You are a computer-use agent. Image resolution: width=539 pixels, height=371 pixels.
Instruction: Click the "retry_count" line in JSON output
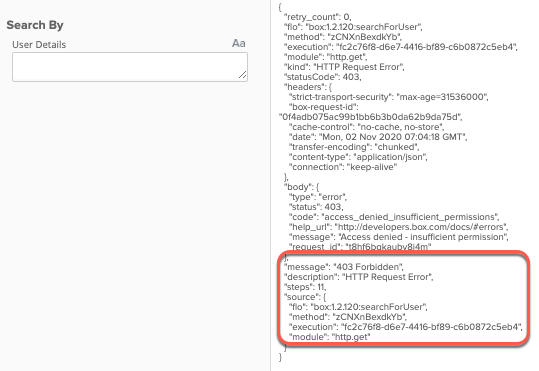(317, 17)
